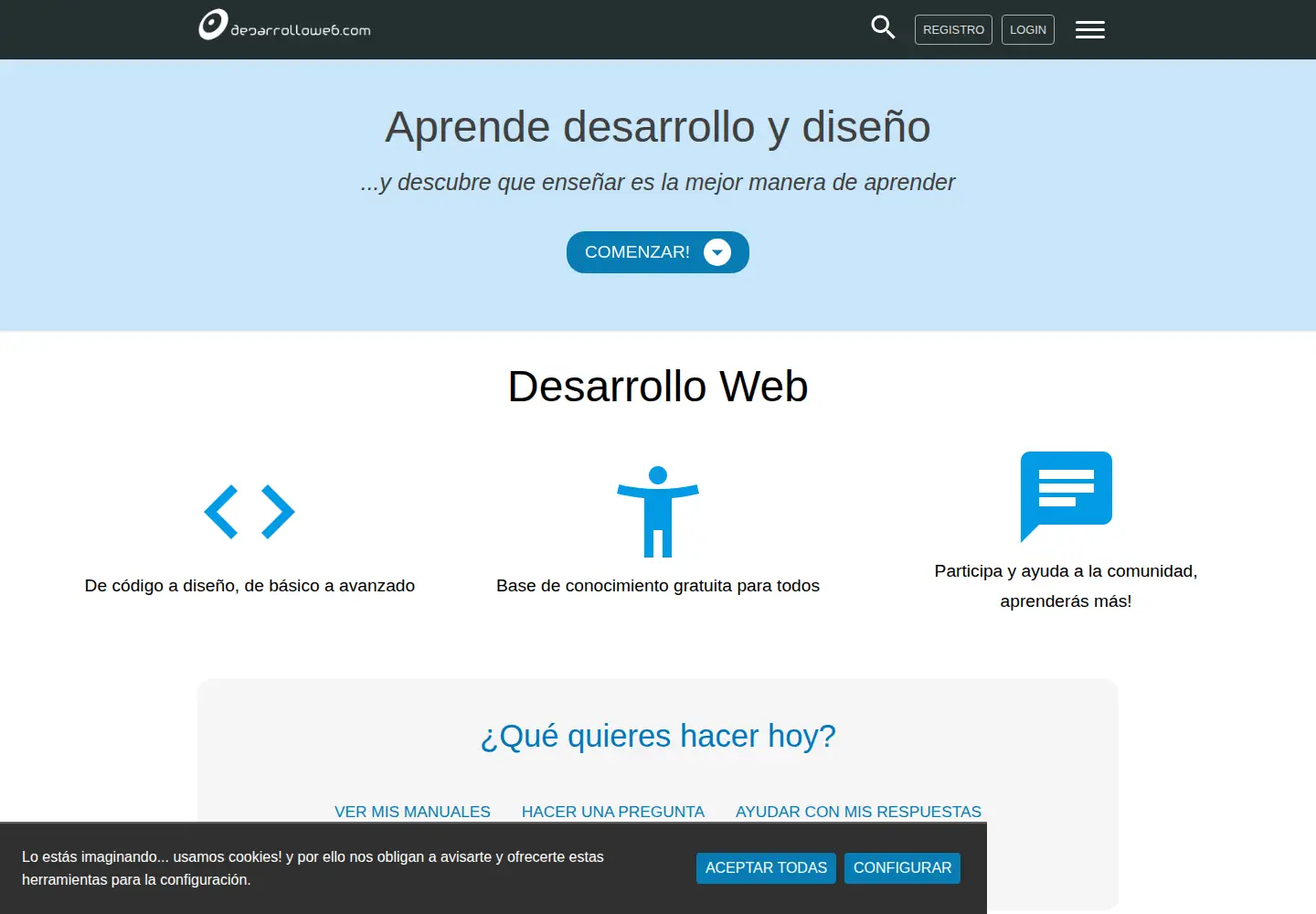Select HACER UNA PREGUNTA link
The image size is (1316, 914).
[613, 812]
